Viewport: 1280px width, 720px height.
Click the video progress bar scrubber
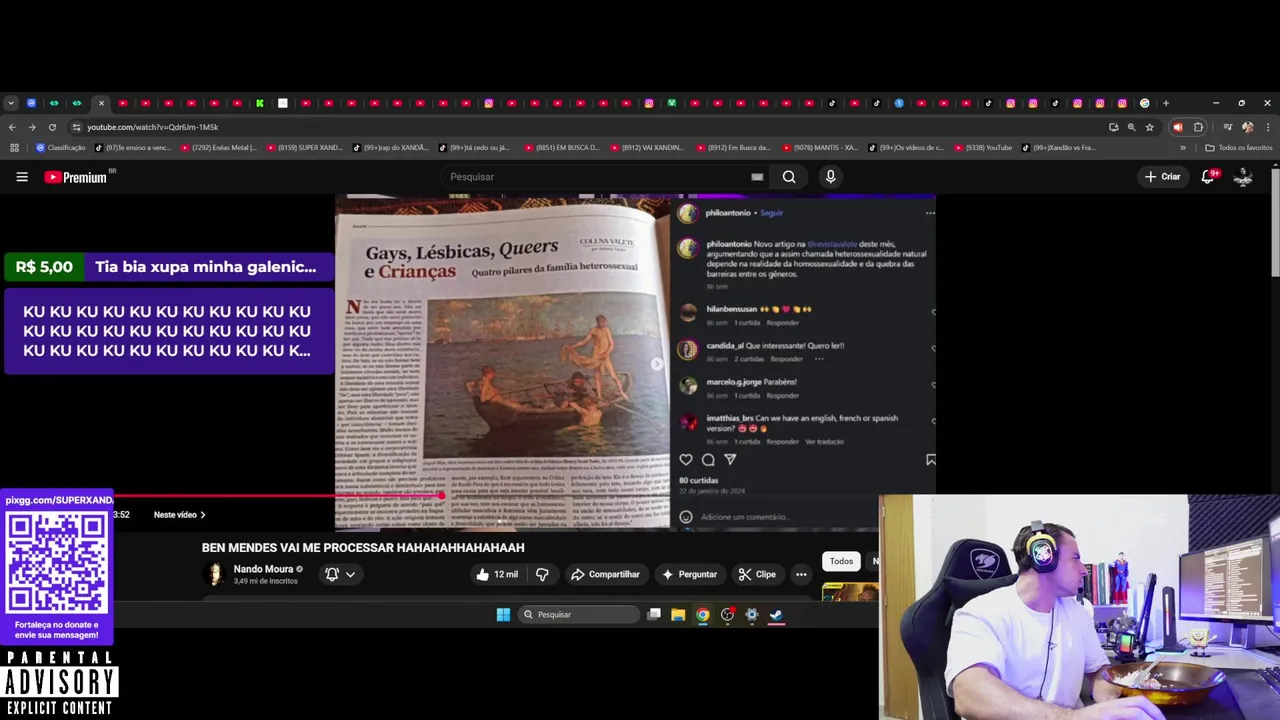pos(441,495)
